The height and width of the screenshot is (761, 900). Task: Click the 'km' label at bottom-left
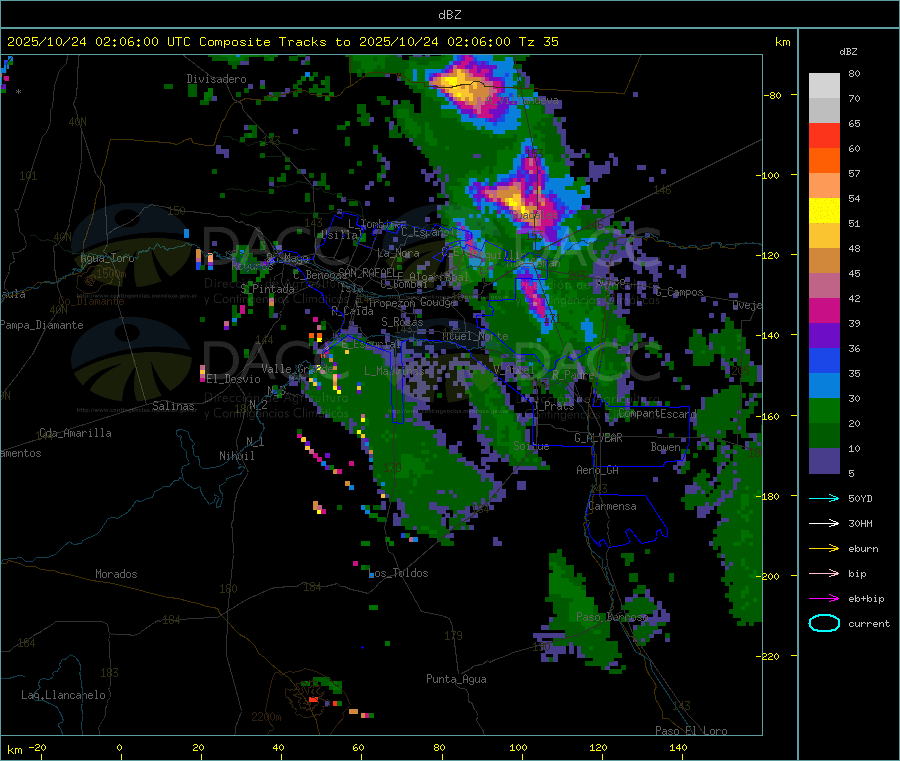click(x=14, y=750)
